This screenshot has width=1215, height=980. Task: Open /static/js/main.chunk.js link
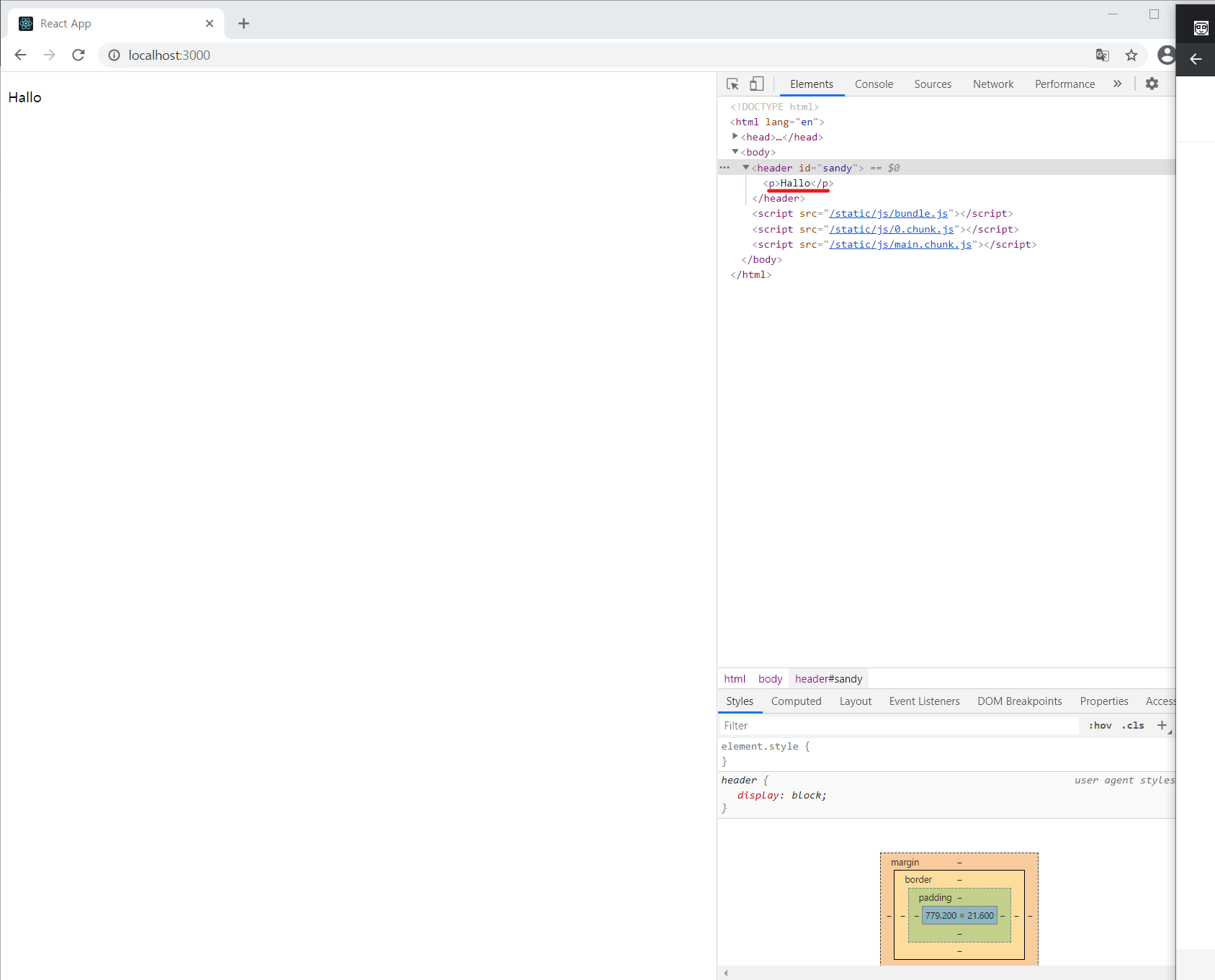900,245
